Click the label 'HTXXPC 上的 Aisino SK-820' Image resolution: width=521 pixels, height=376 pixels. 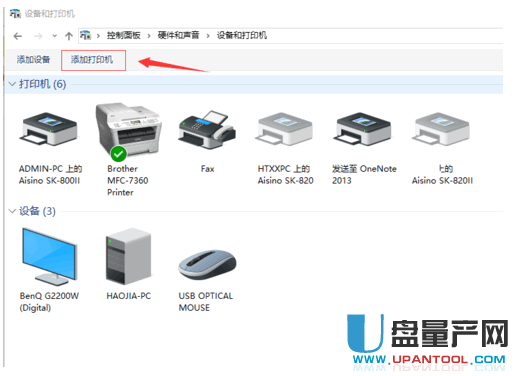pos(285,175)
